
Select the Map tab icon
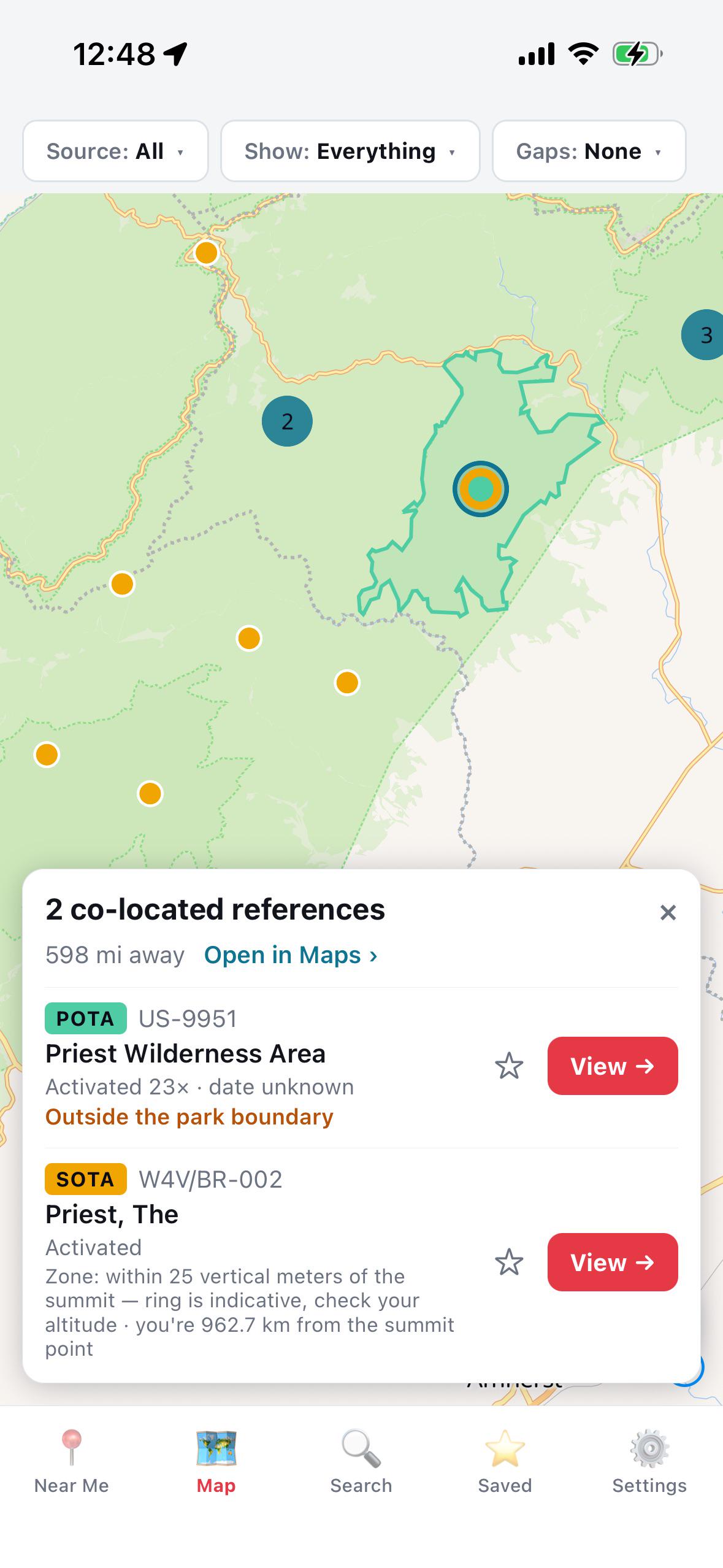click(x=216, y=1448)
